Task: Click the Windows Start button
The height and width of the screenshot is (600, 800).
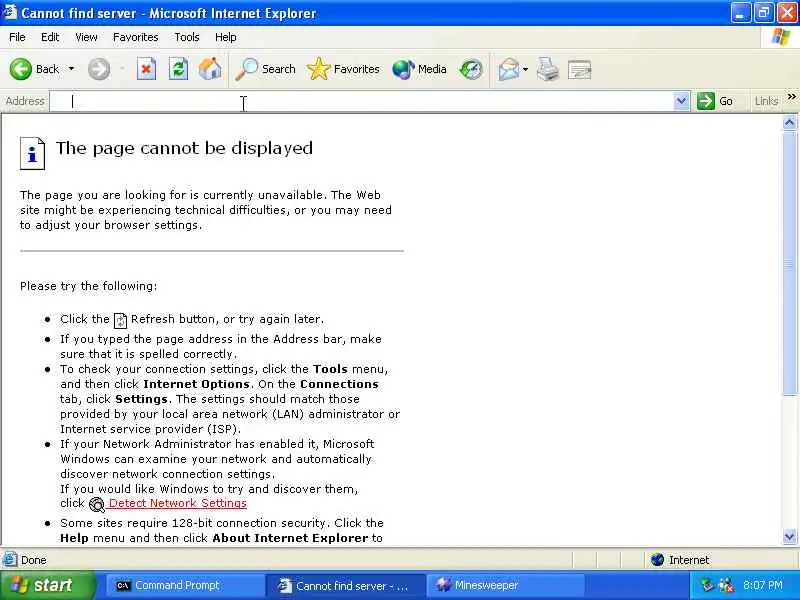Action: [47, 585]
